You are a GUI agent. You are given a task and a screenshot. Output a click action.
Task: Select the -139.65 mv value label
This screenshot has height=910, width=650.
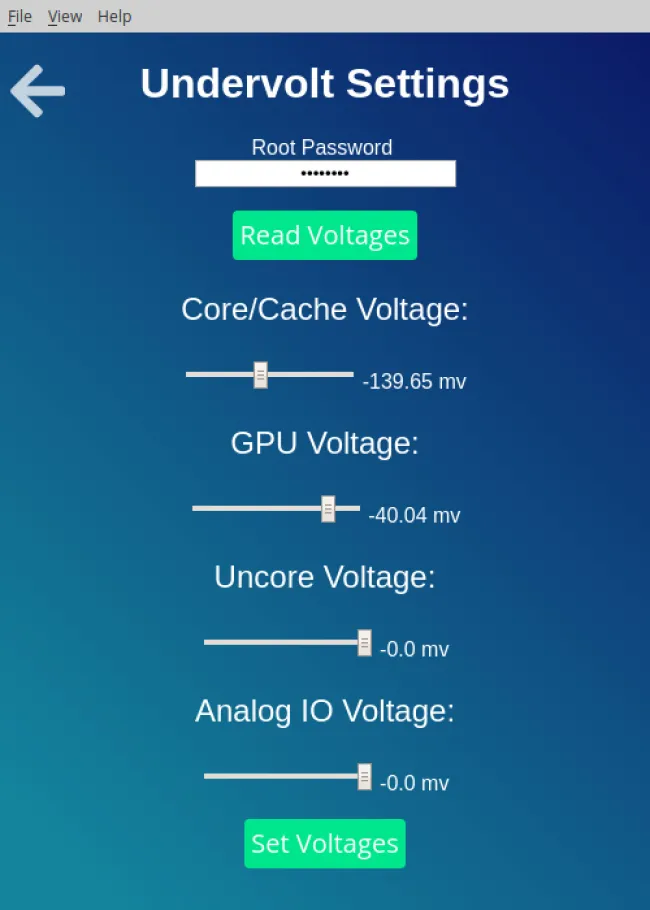(x=414, y=381)
